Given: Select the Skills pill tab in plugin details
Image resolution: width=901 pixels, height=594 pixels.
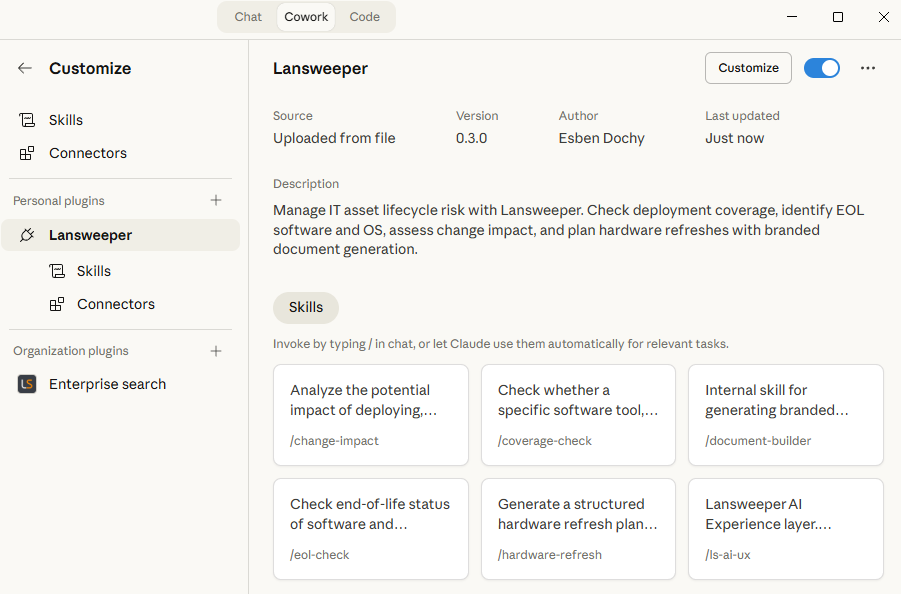Looking at the screenshot, I should [306, 307].
